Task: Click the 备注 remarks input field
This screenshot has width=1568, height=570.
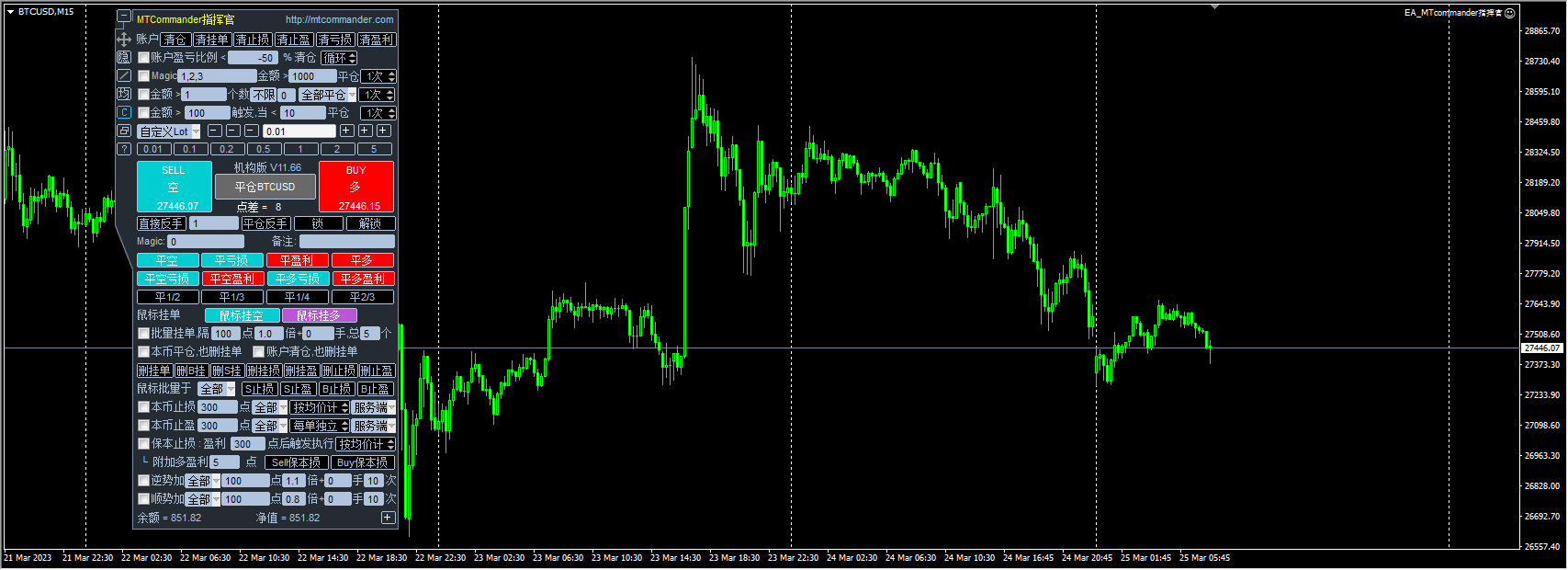Action: (x=346, y=242)
